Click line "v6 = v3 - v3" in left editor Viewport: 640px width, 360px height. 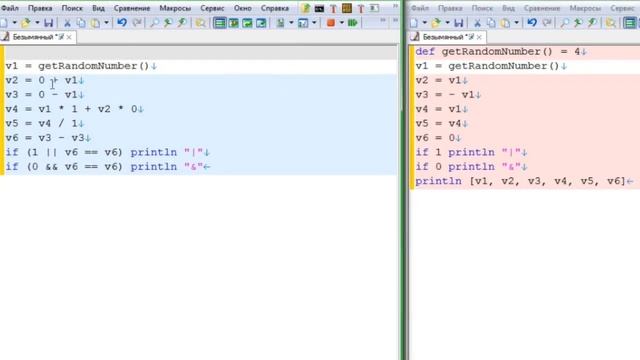point(48,138)
